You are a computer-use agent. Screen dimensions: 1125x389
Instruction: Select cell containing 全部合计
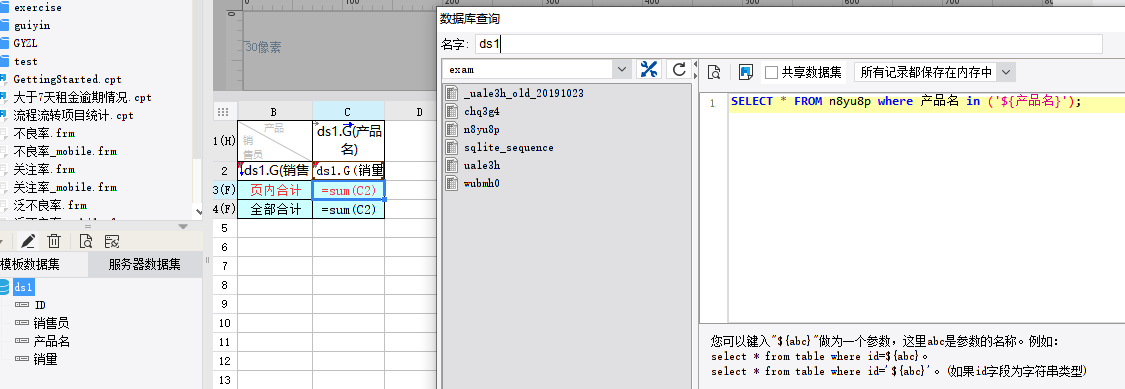tap(275, 210)
